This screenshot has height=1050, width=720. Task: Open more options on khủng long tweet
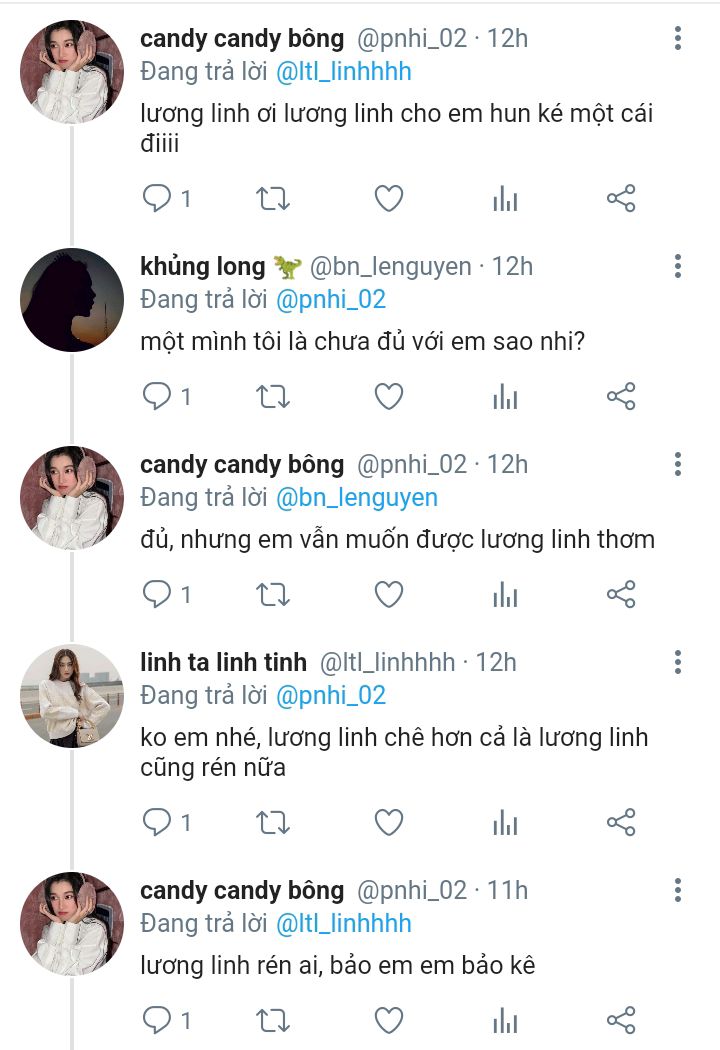(x=678, y=267)
